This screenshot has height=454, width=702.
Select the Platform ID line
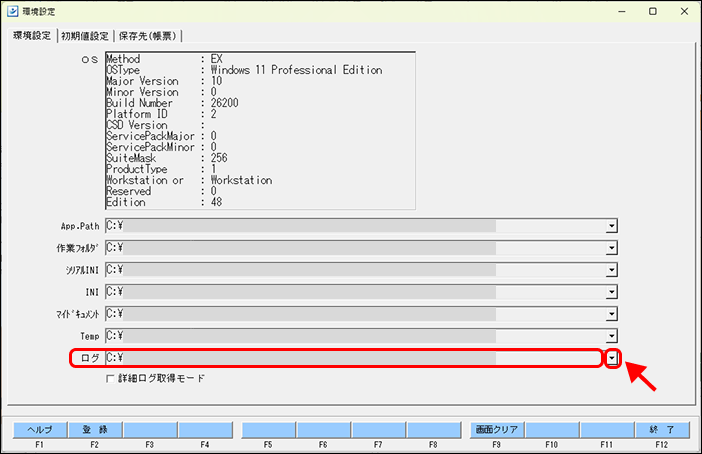(x=162, y=114)
